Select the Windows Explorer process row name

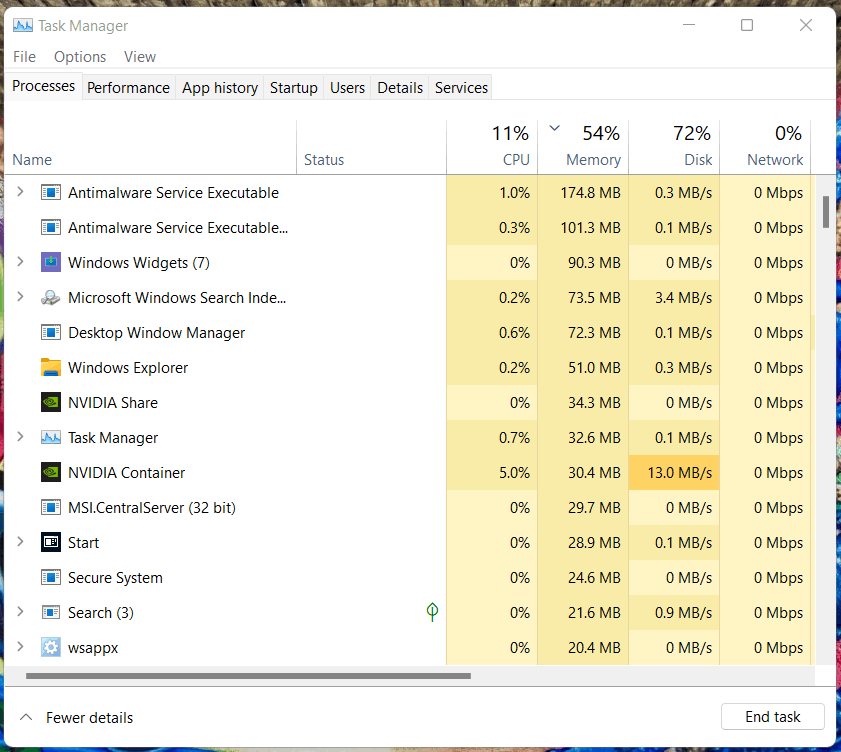click(128, 368)
